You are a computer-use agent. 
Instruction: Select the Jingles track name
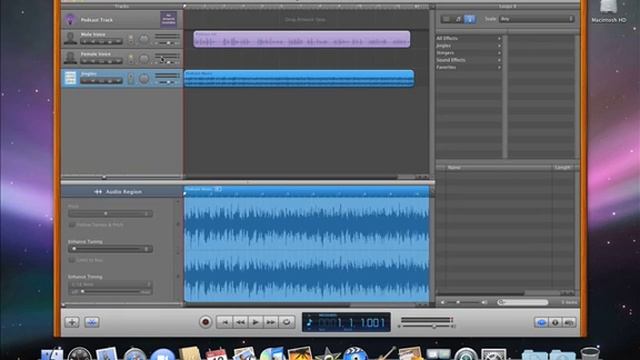tap(89, 74)
